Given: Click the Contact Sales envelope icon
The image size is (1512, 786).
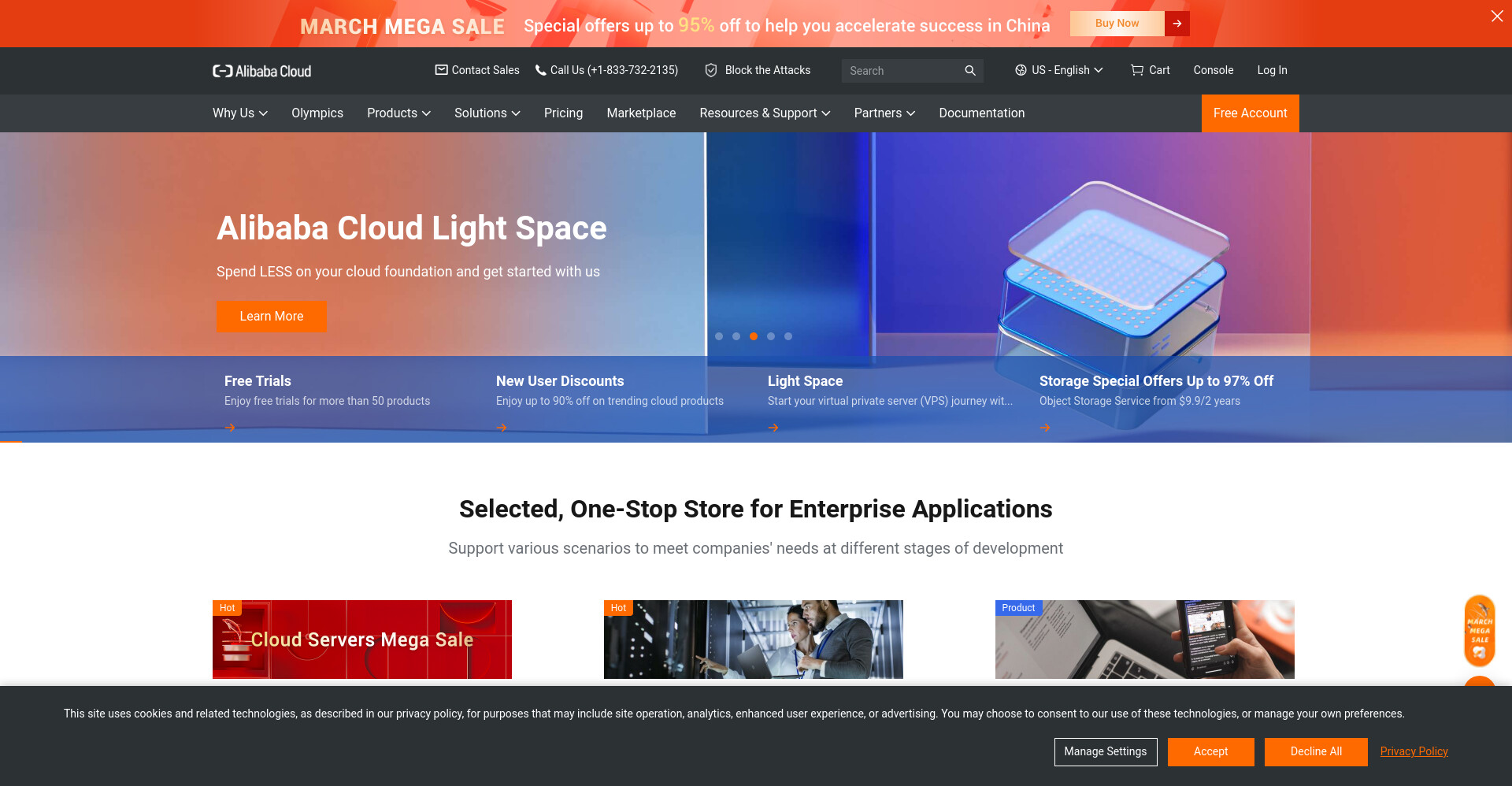Looking at the screenshot, I should [441, 70].
